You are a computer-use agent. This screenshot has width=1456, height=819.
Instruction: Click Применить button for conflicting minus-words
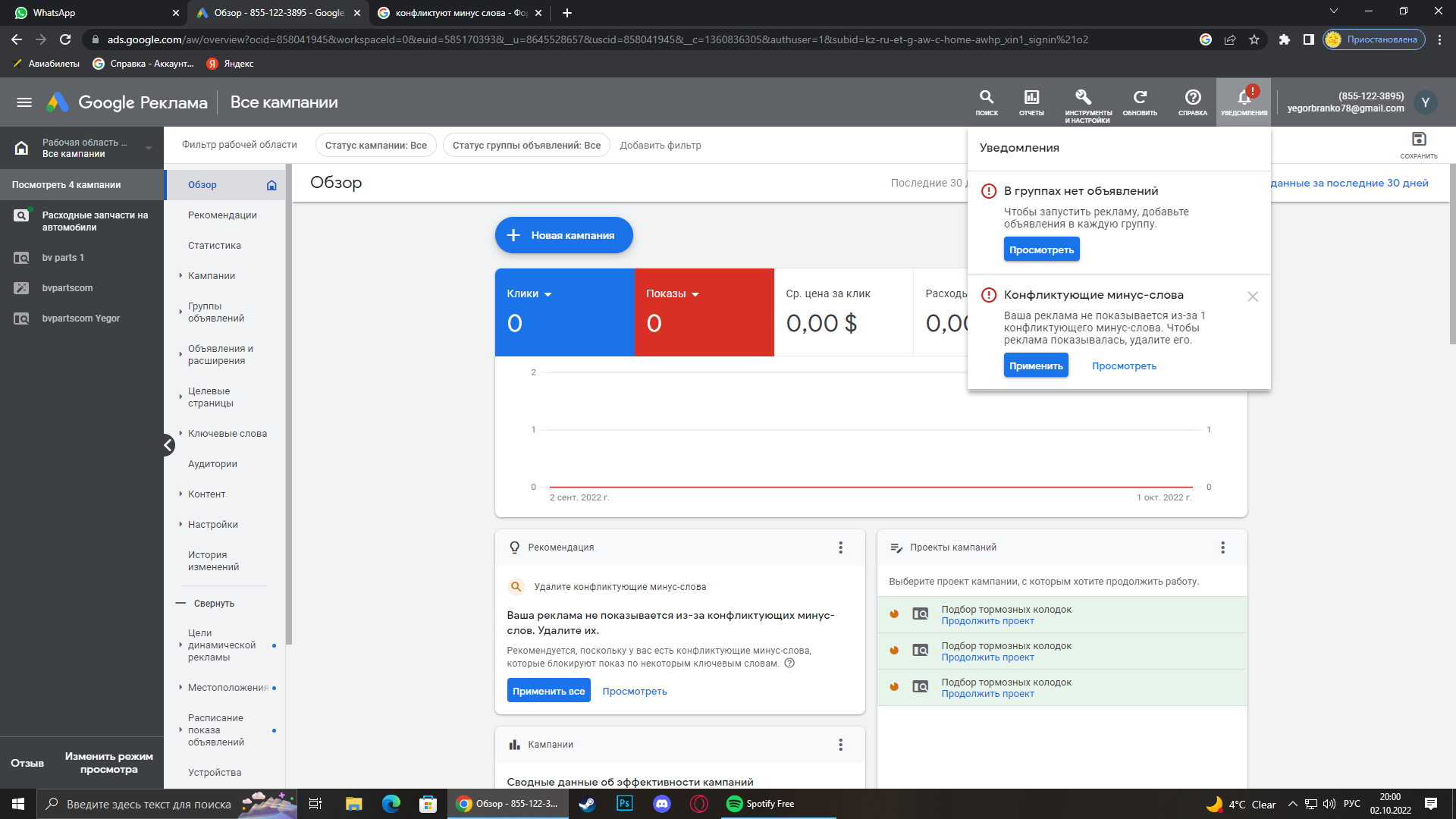click(x=1036, y=365)
